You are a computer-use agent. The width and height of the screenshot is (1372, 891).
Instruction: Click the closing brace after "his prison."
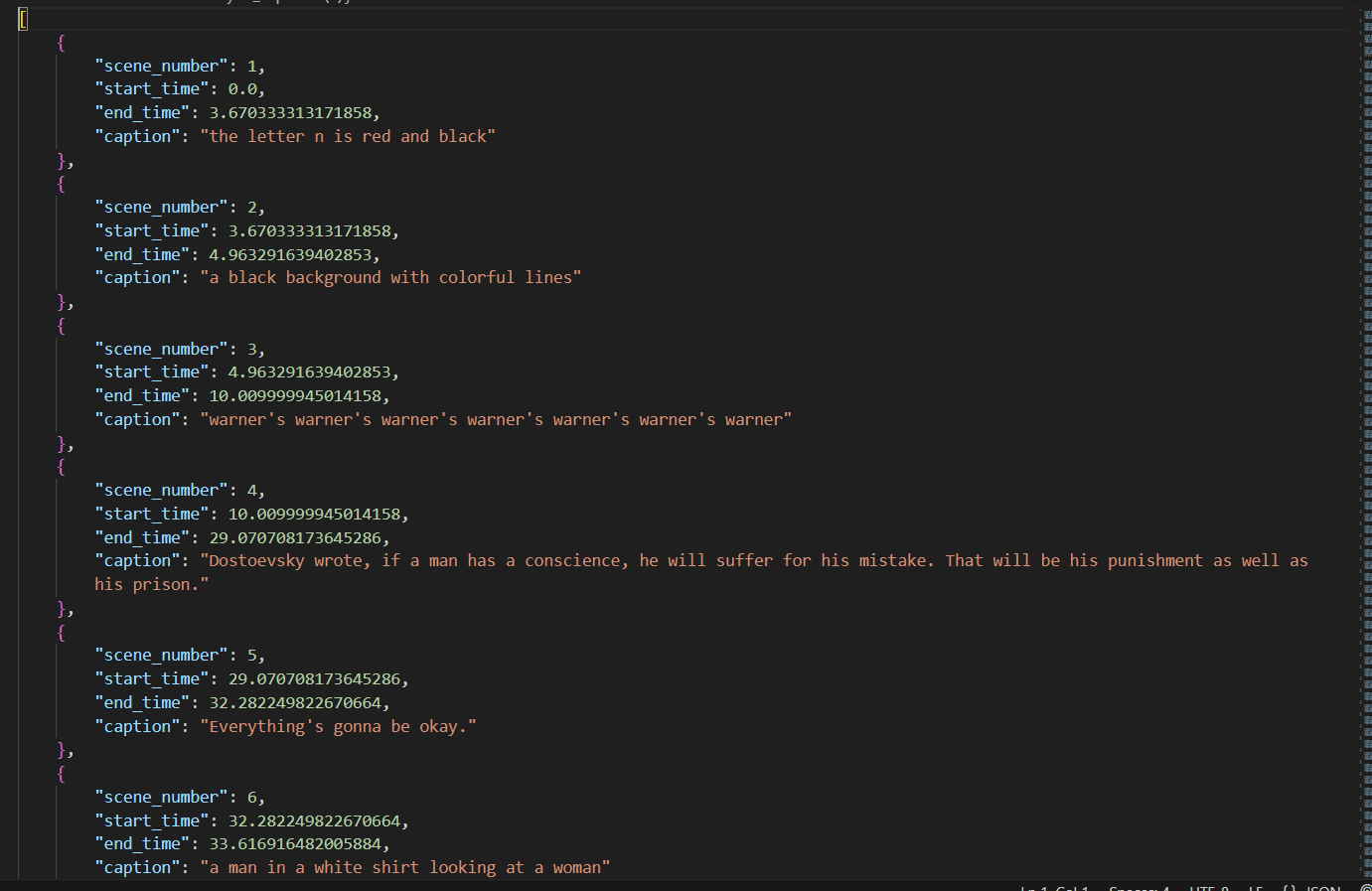62,609
